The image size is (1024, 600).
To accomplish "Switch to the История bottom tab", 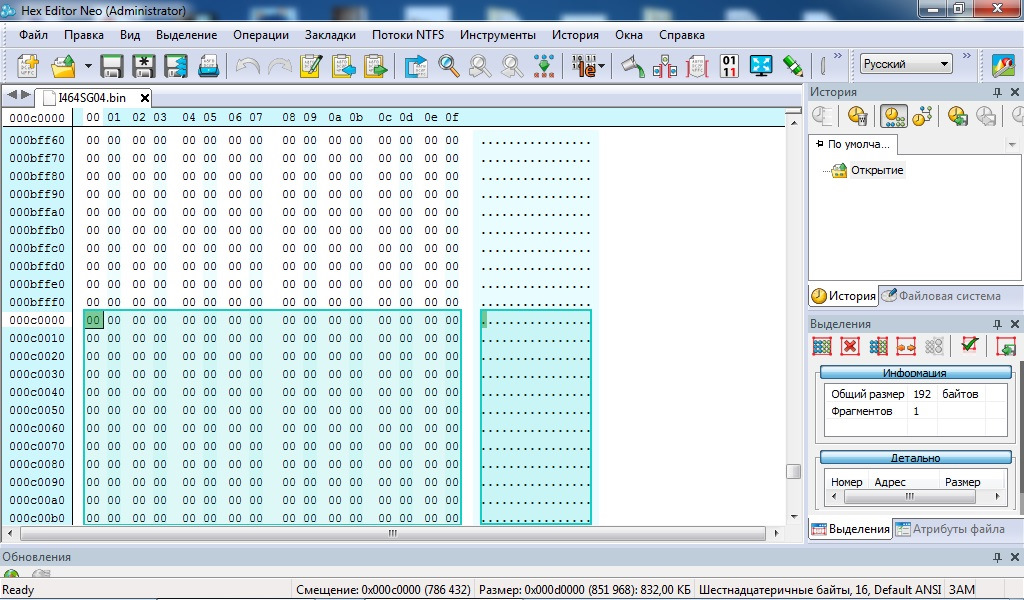I will (x=844, y=296).
